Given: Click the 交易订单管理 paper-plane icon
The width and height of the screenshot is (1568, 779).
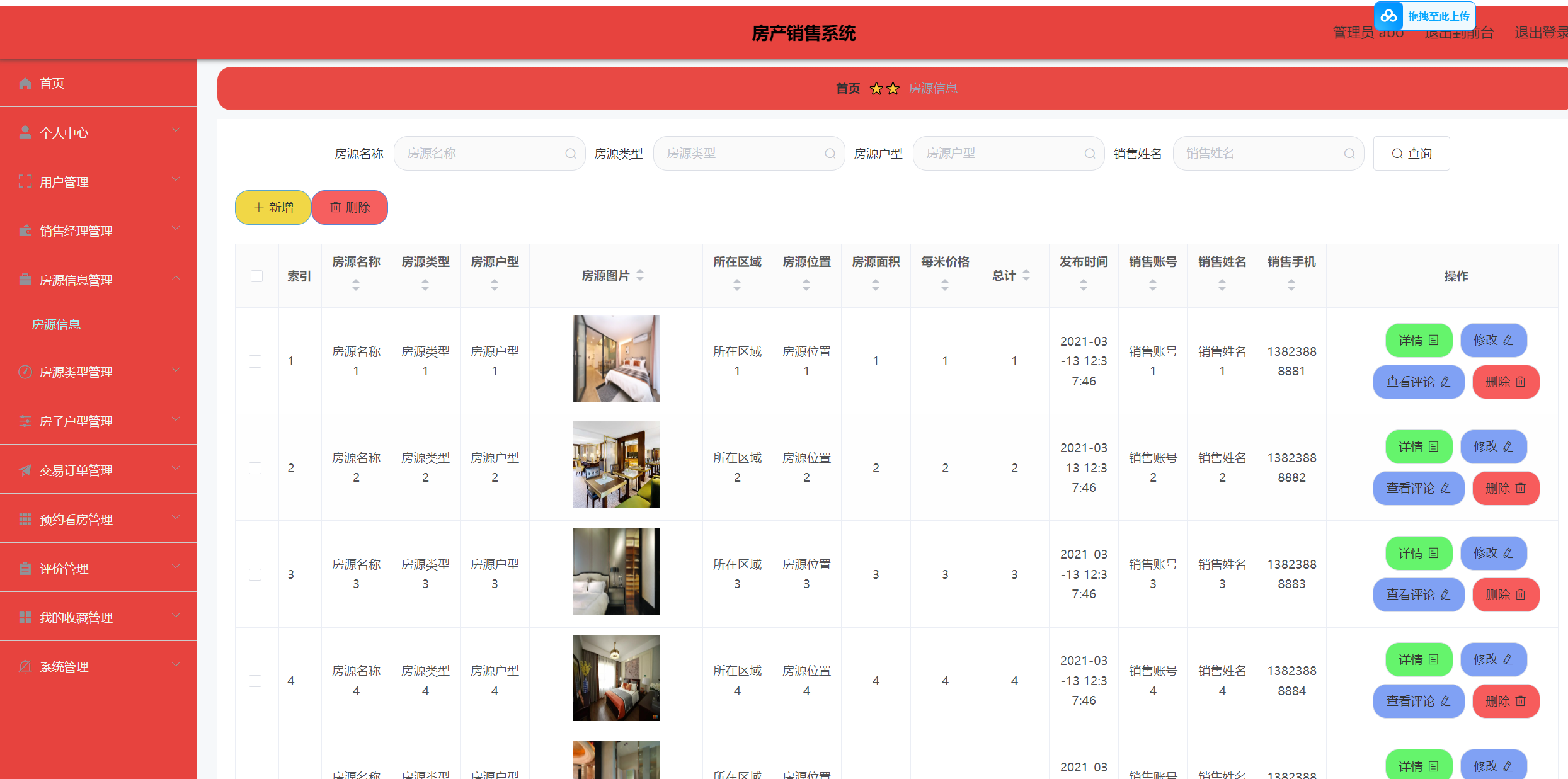Looking at the screenshot, I should tap(25, 470).
